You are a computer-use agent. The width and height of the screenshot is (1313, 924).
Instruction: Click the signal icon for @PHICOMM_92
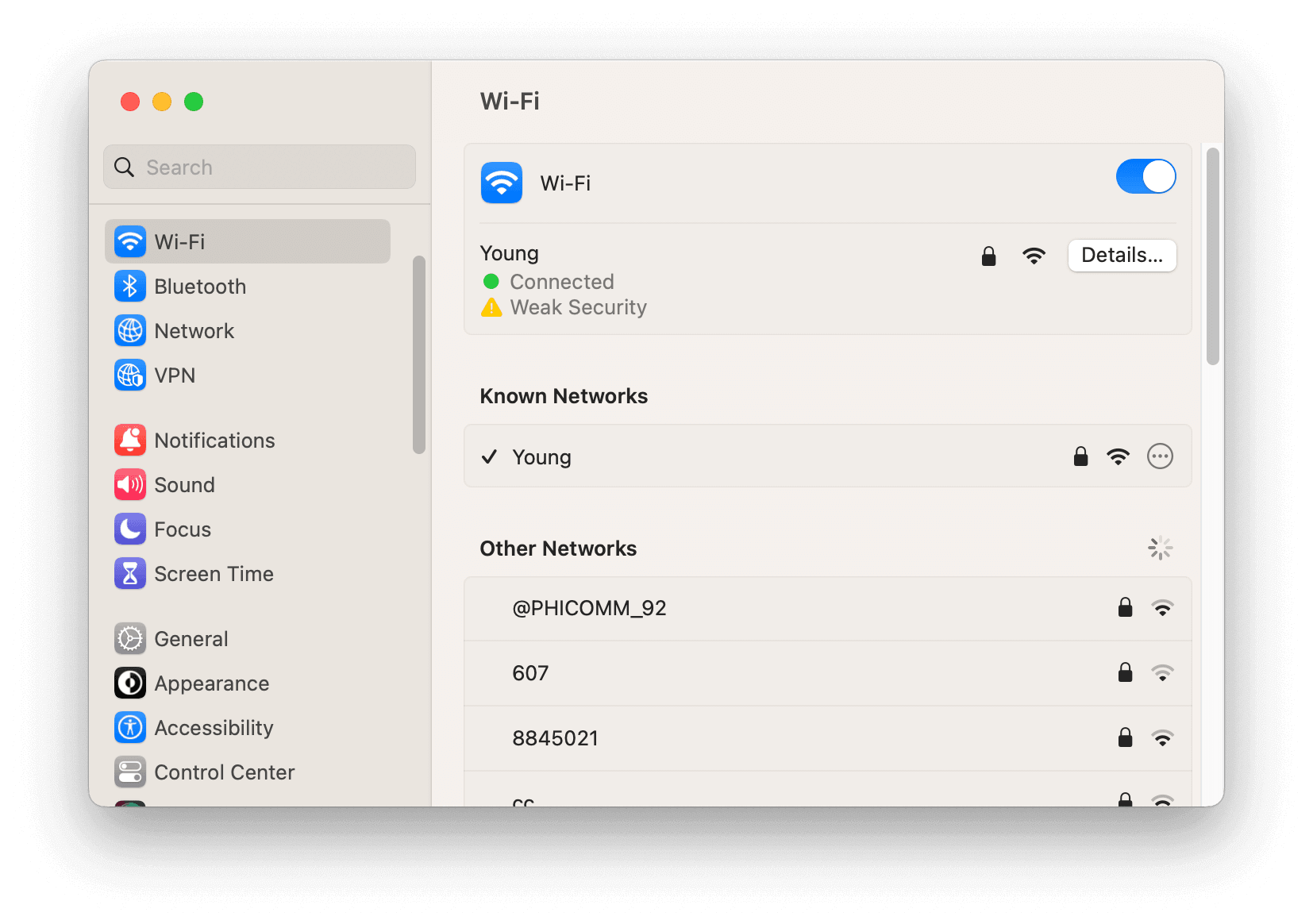pos(1162,608)
